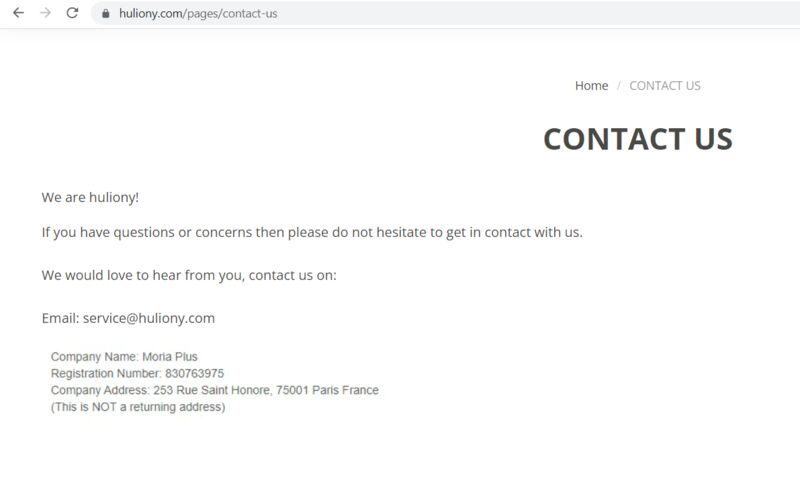Image resolution: width=800 pixels, height=482 pixels.
Task: Click the "Email:" label text
Action: pos(60,318)
